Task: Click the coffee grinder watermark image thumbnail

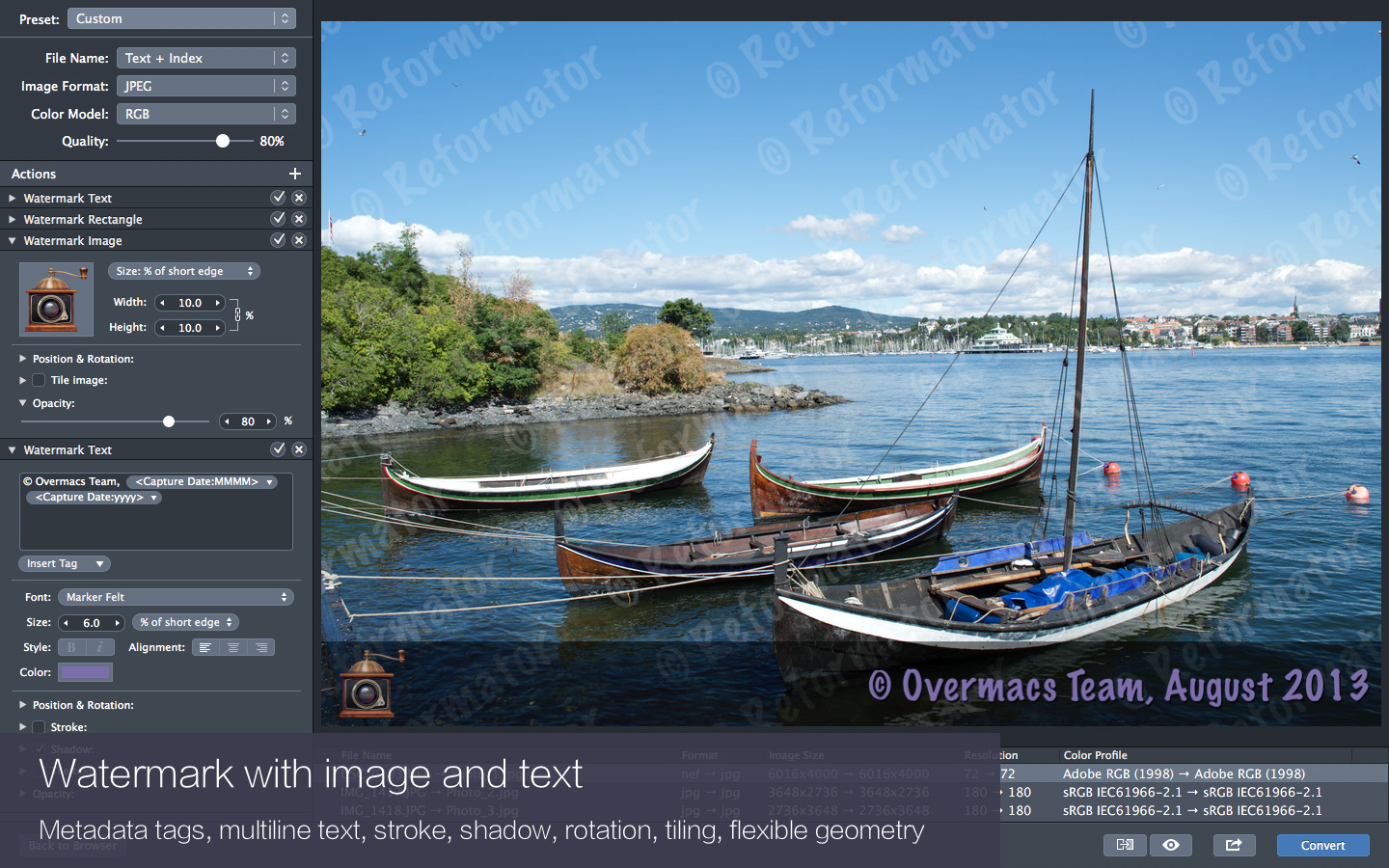Action: (56, 300)
